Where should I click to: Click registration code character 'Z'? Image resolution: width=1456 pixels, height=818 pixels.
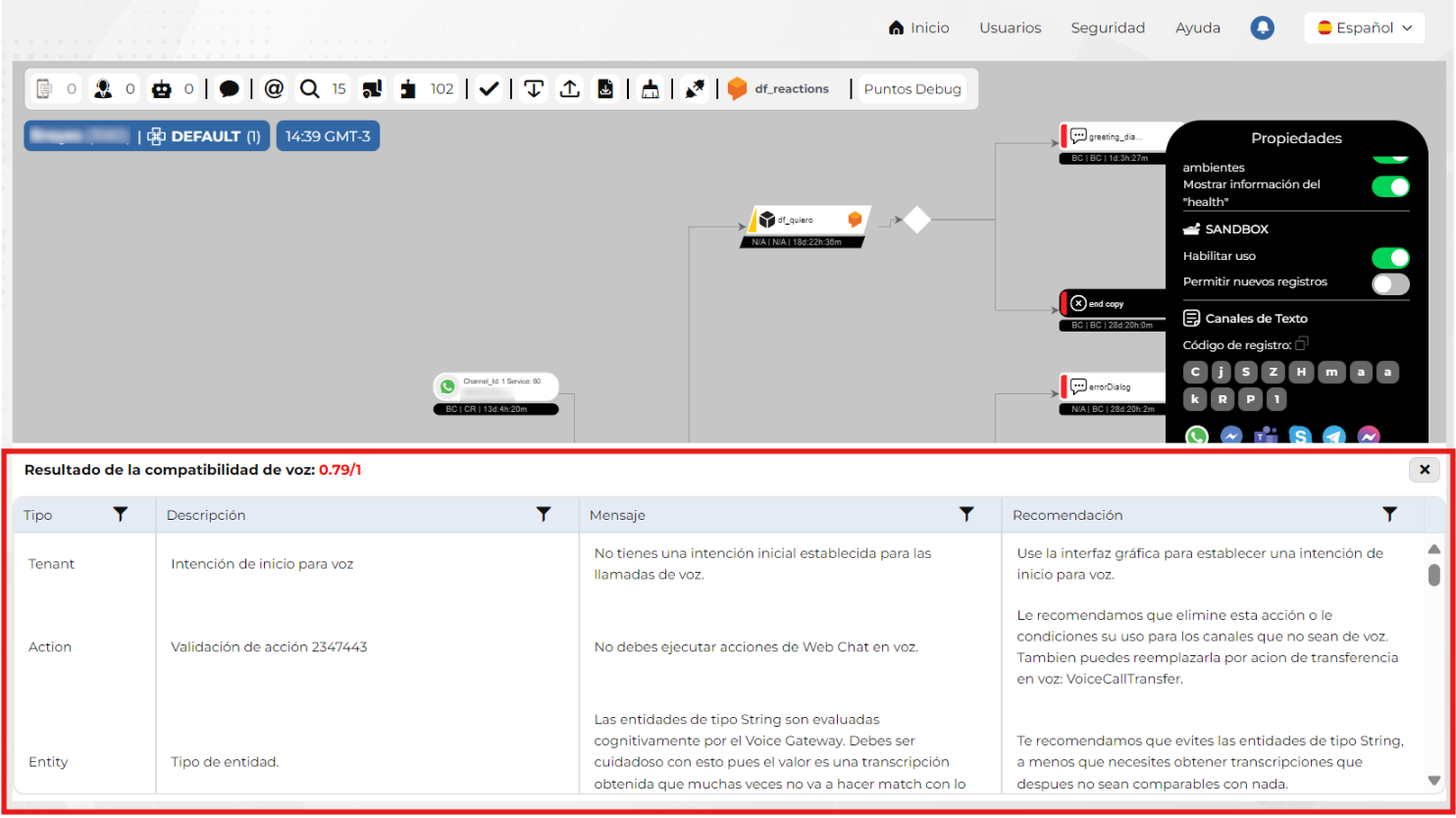point(1274,372)
